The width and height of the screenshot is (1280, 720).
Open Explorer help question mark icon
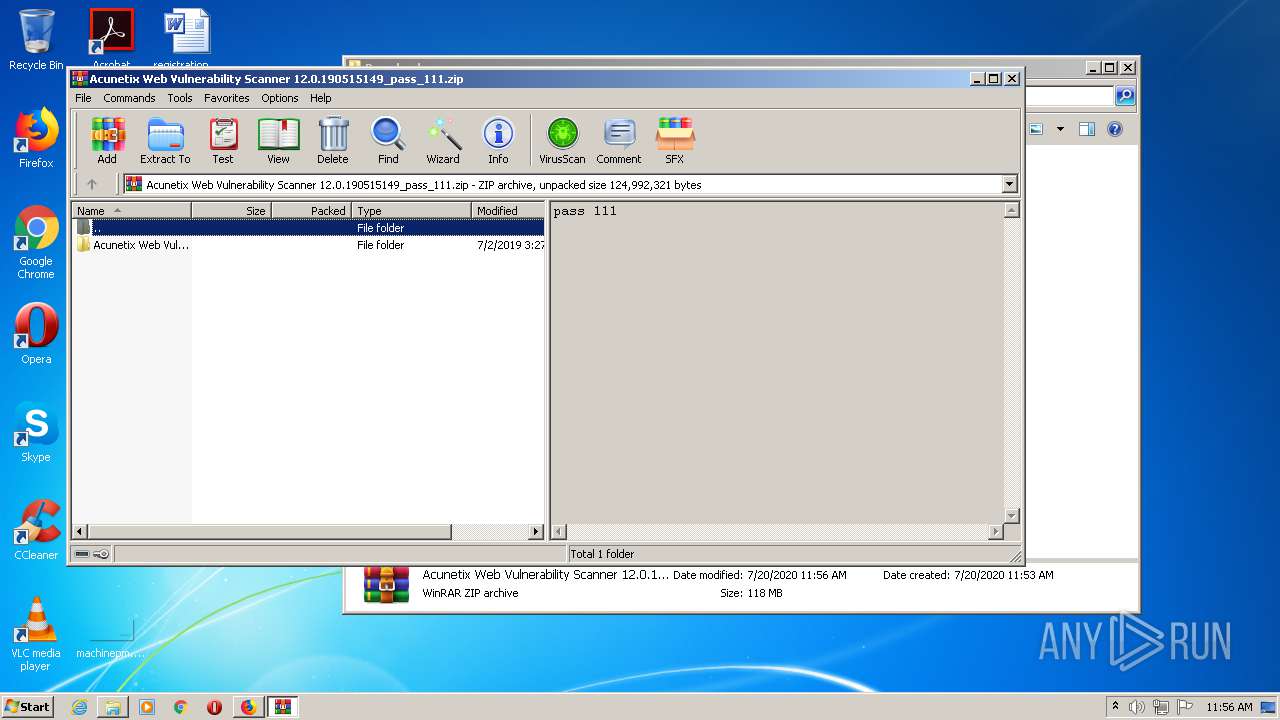coord(1115,129)
